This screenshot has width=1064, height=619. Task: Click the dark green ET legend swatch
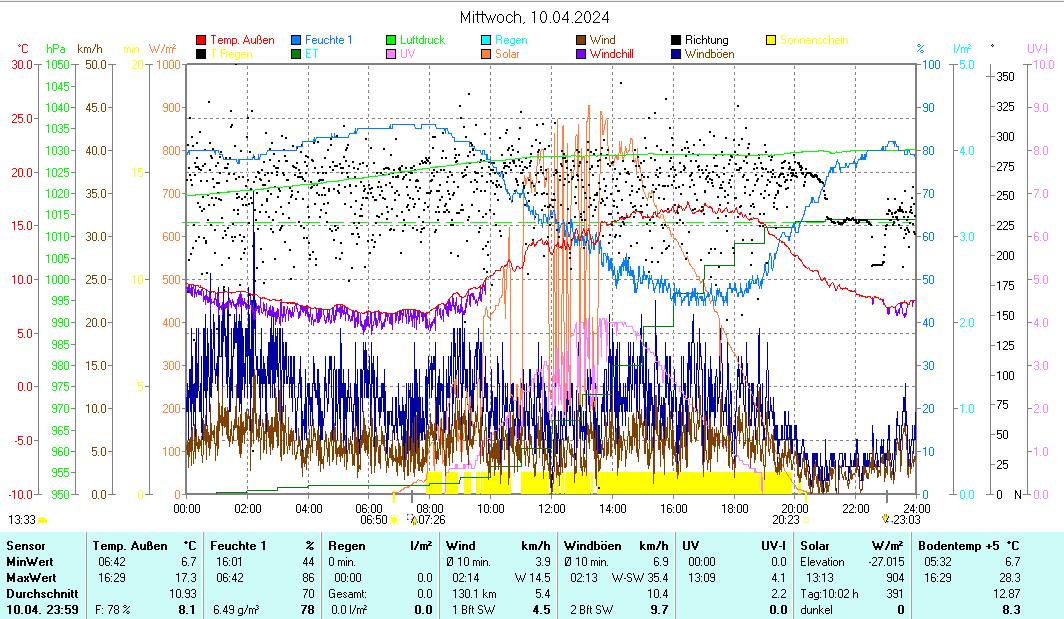pos(297,54)
